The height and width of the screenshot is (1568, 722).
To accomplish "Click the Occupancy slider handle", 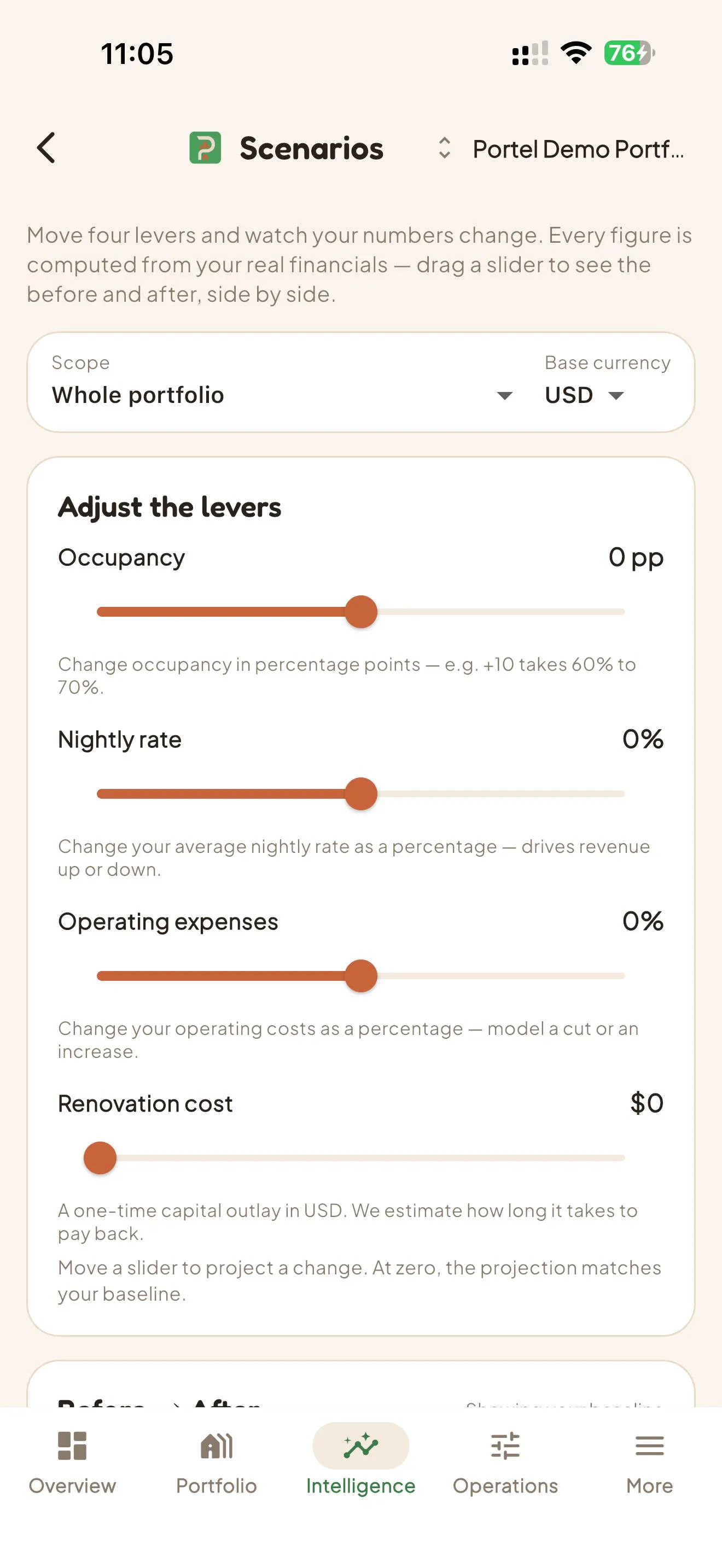I will click(x=361, y=612).
